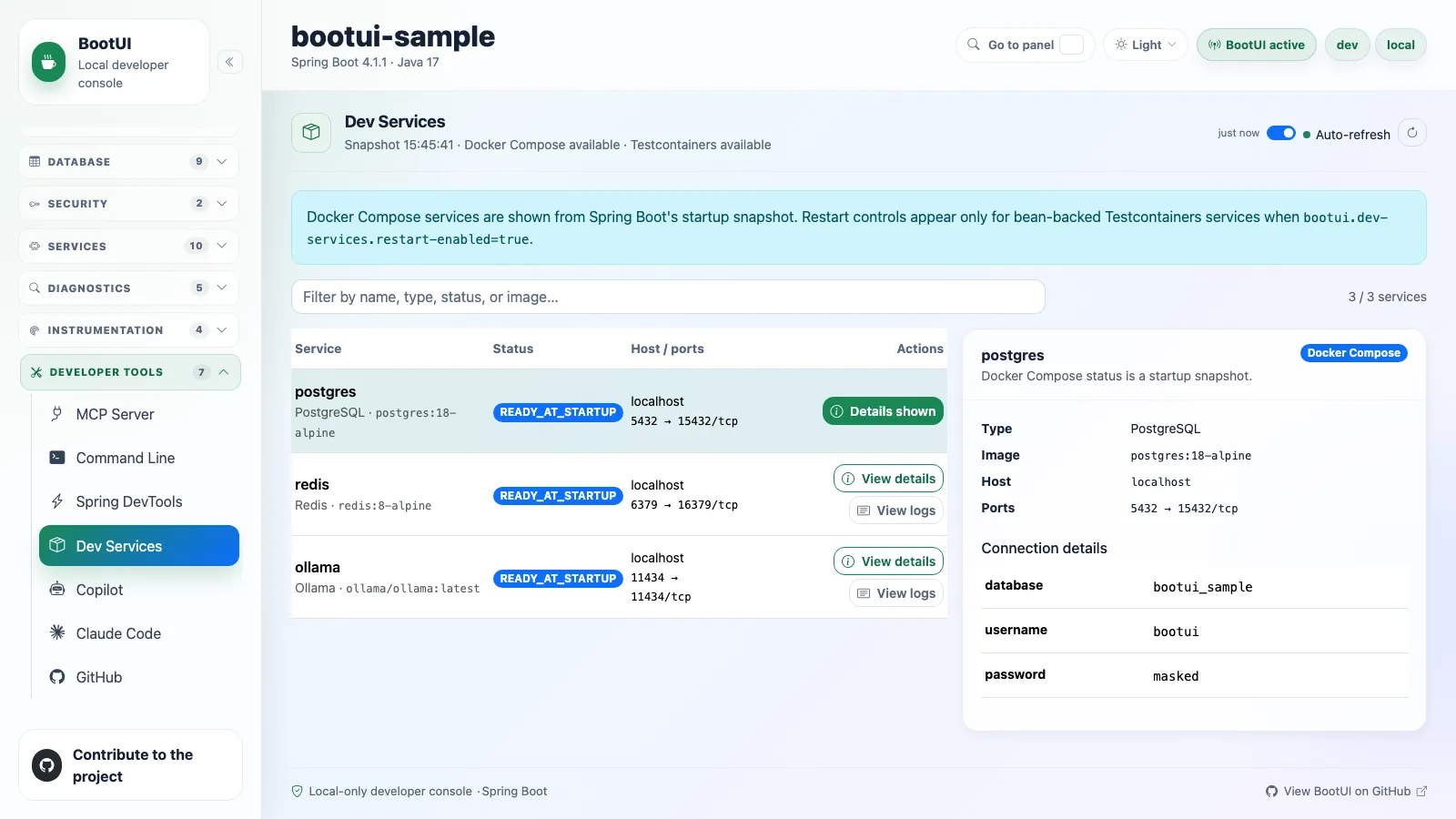Click the broadcast icon in BootUI active badge
This screenshot has height=819, width=1456.
click(x=1214, y=45)
